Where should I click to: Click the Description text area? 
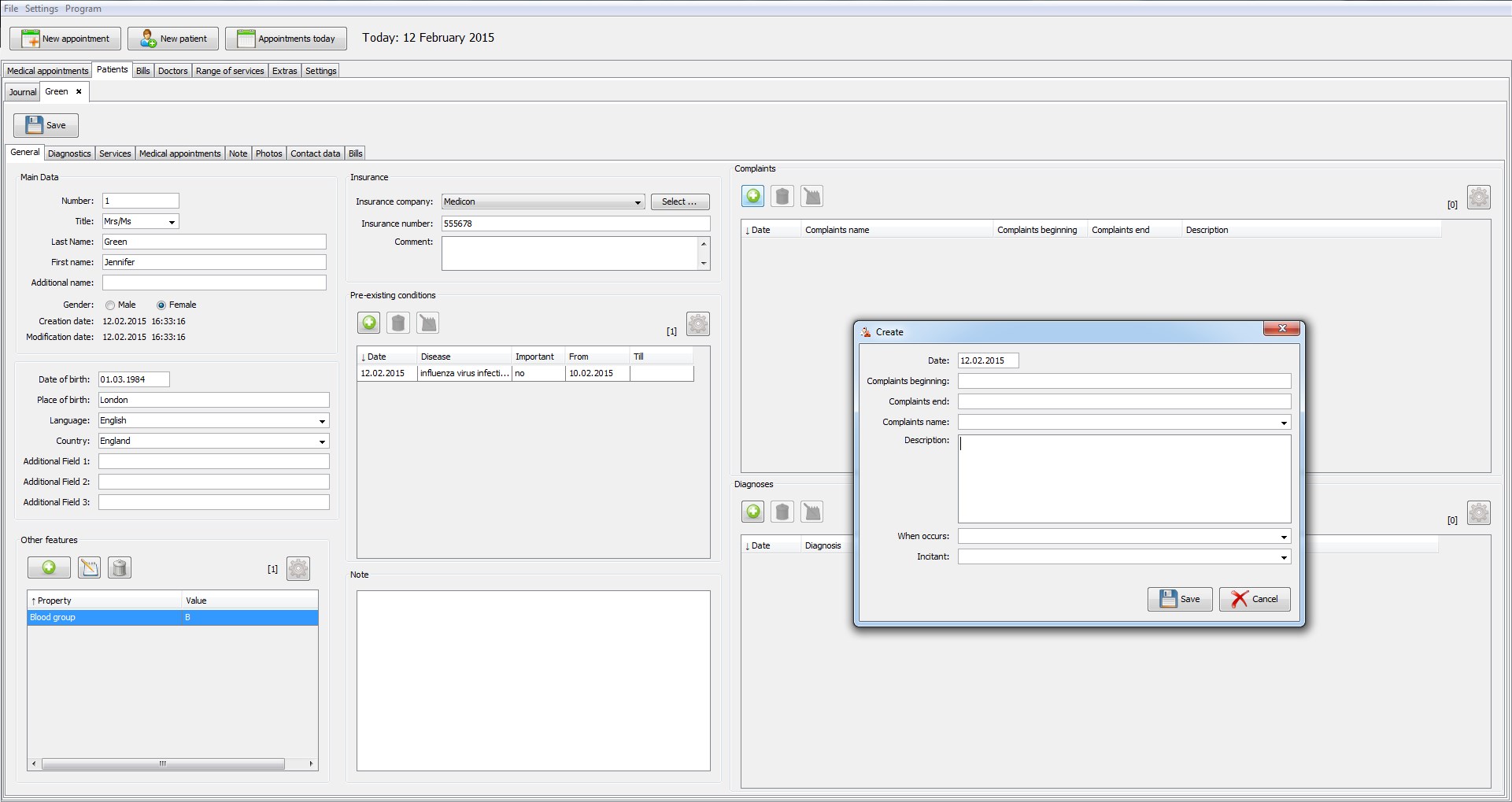click(1124, 479)
